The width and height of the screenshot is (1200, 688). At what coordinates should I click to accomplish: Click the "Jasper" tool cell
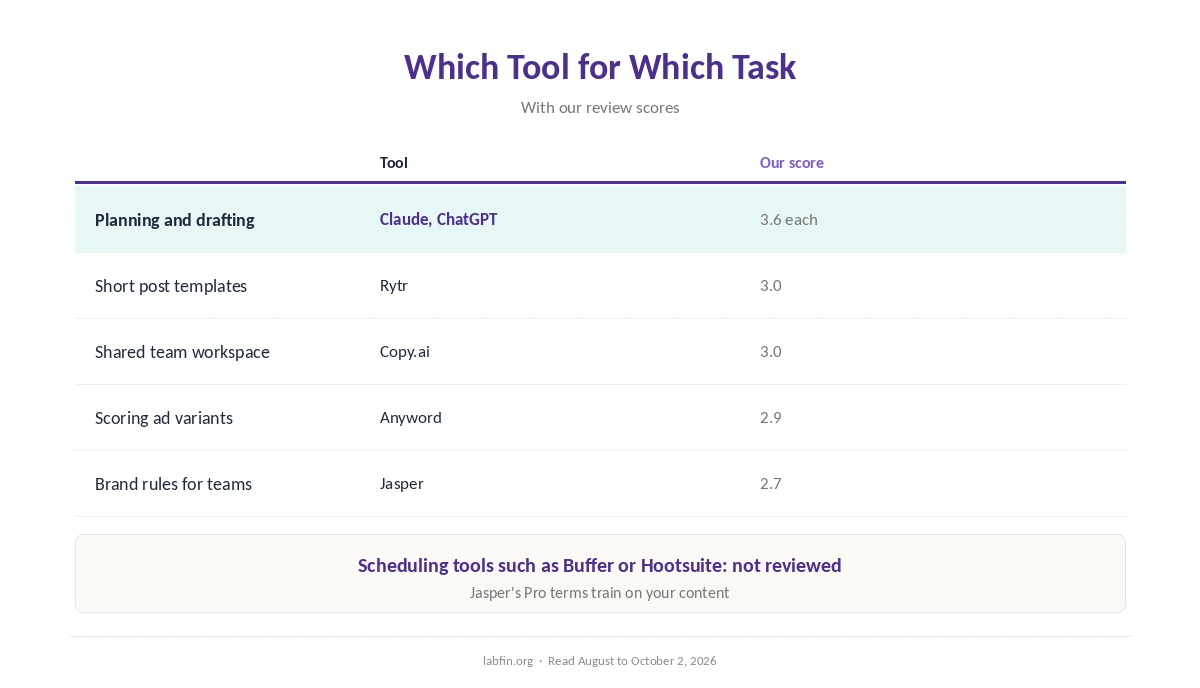click(402, 483)
